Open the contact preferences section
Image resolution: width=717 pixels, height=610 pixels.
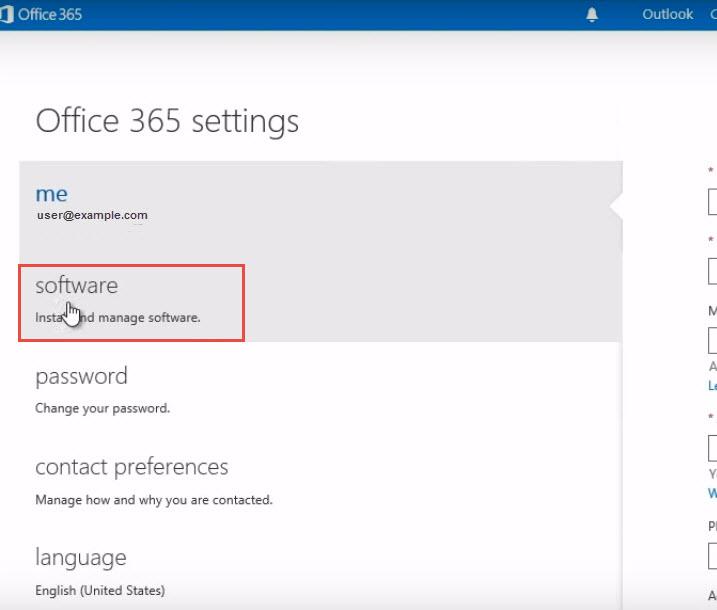click(132, 467)
